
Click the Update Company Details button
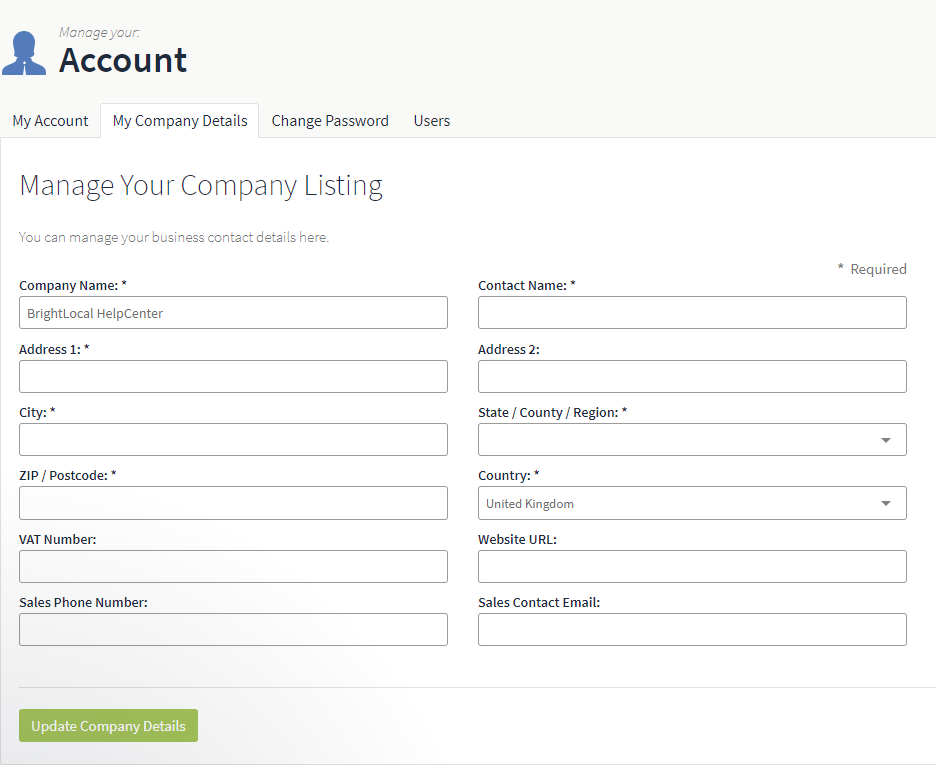click(x=108, y=726)
